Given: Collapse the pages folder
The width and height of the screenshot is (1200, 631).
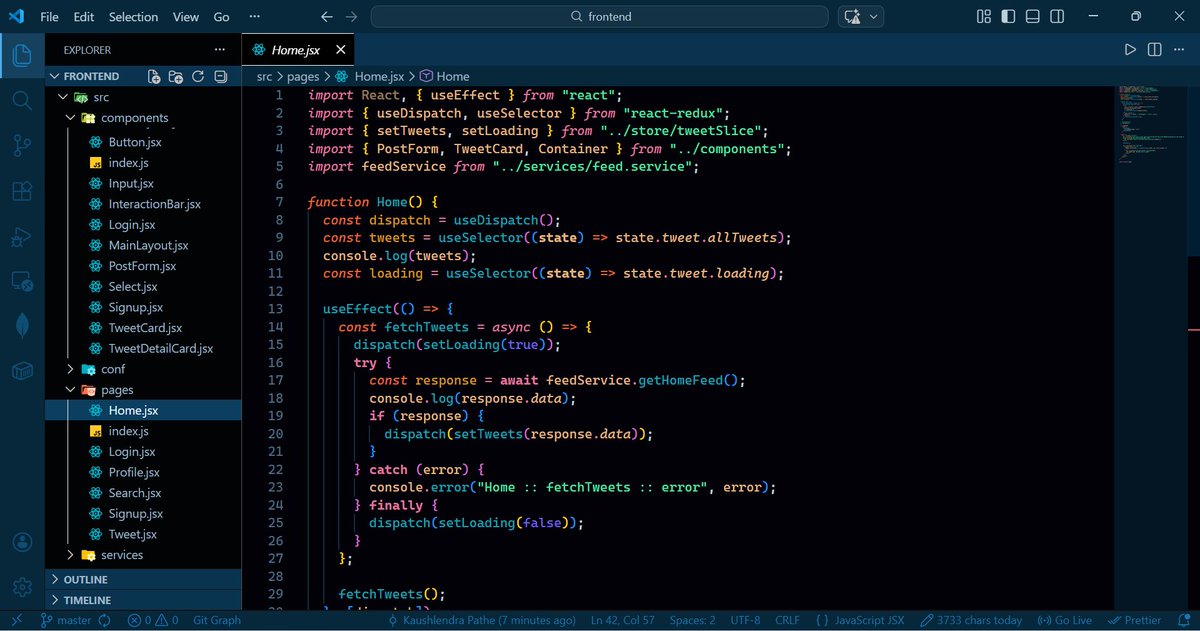Looking at the screenshot, I should 71,390.
